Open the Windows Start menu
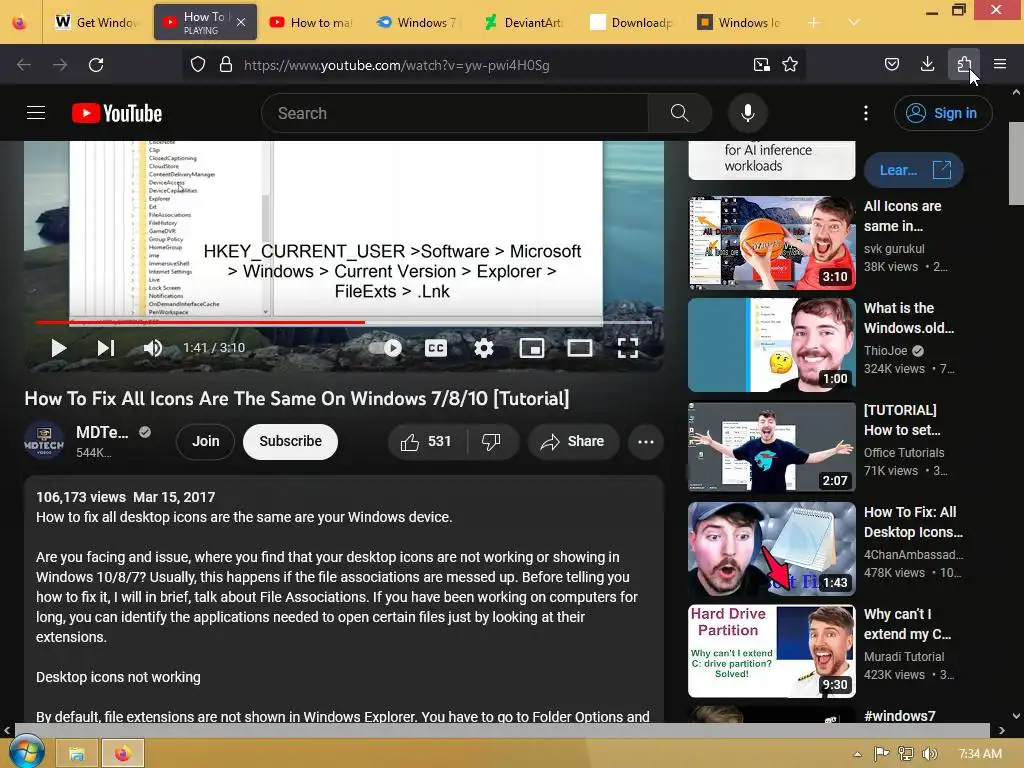 click(x=26, y=751)
